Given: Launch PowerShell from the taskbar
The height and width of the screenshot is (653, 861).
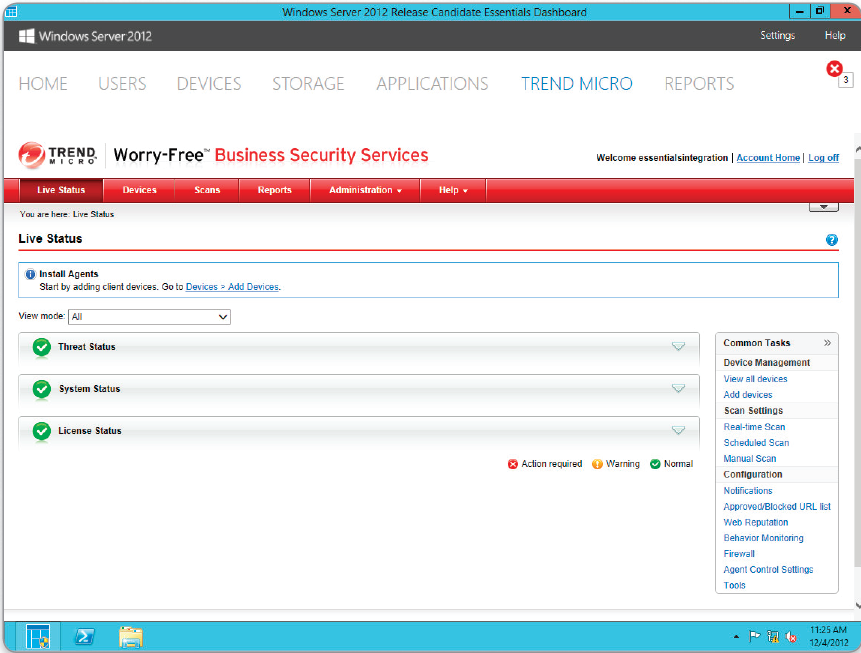Looking at the screenshot, I should pyautogui.click(x=84, y=637).
